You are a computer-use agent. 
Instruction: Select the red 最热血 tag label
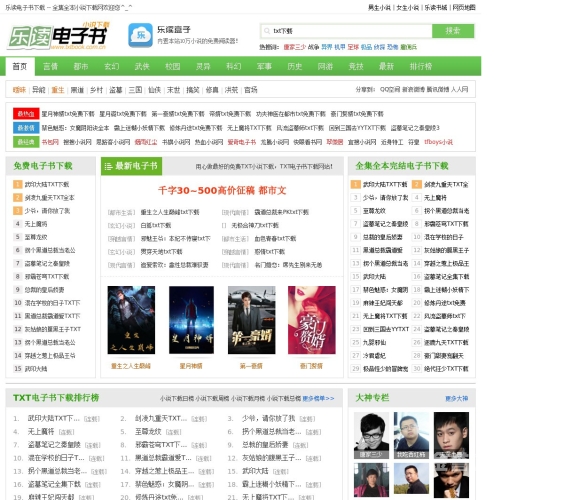pyautogui.click(x=26, y=114)
